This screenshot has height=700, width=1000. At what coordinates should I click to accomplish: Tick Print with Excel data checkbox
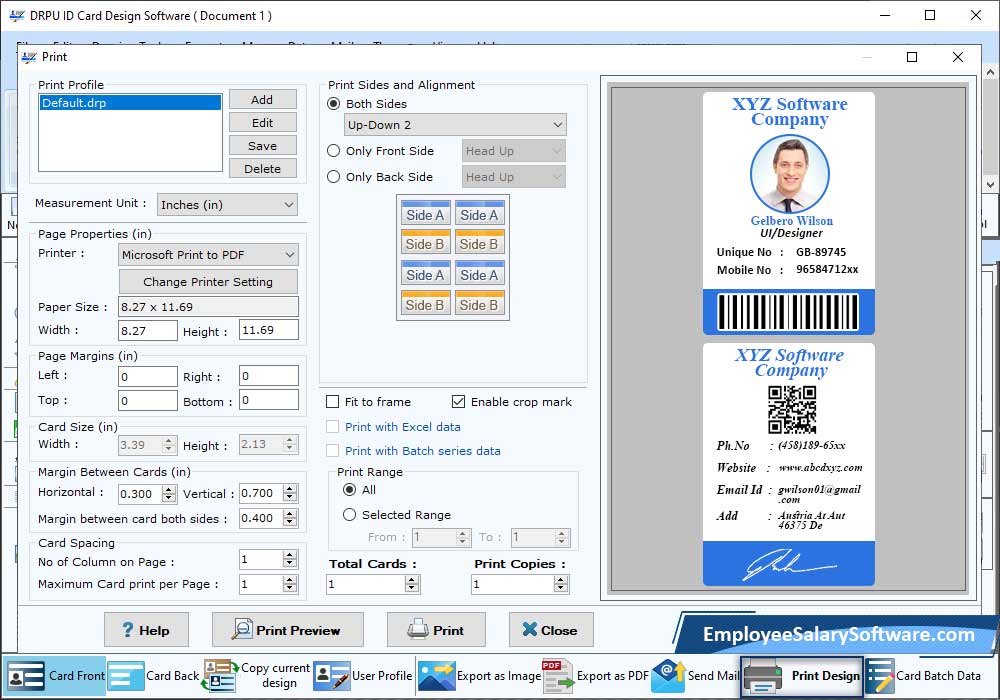coord(332,427)
